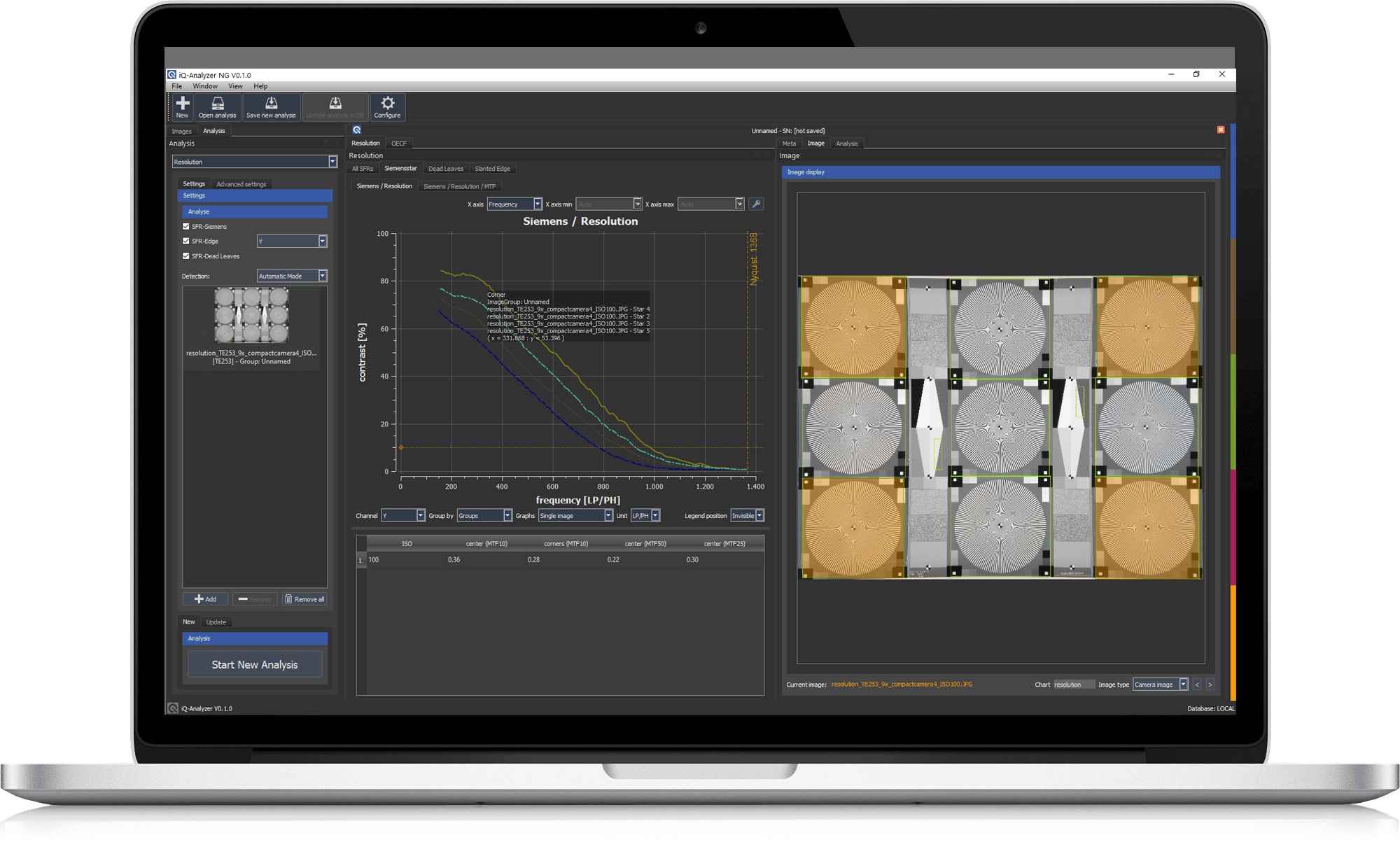The height and width of the screenshot is (861, 1400).
Task: Click the Add image button
Action: (x=206, y=599)
